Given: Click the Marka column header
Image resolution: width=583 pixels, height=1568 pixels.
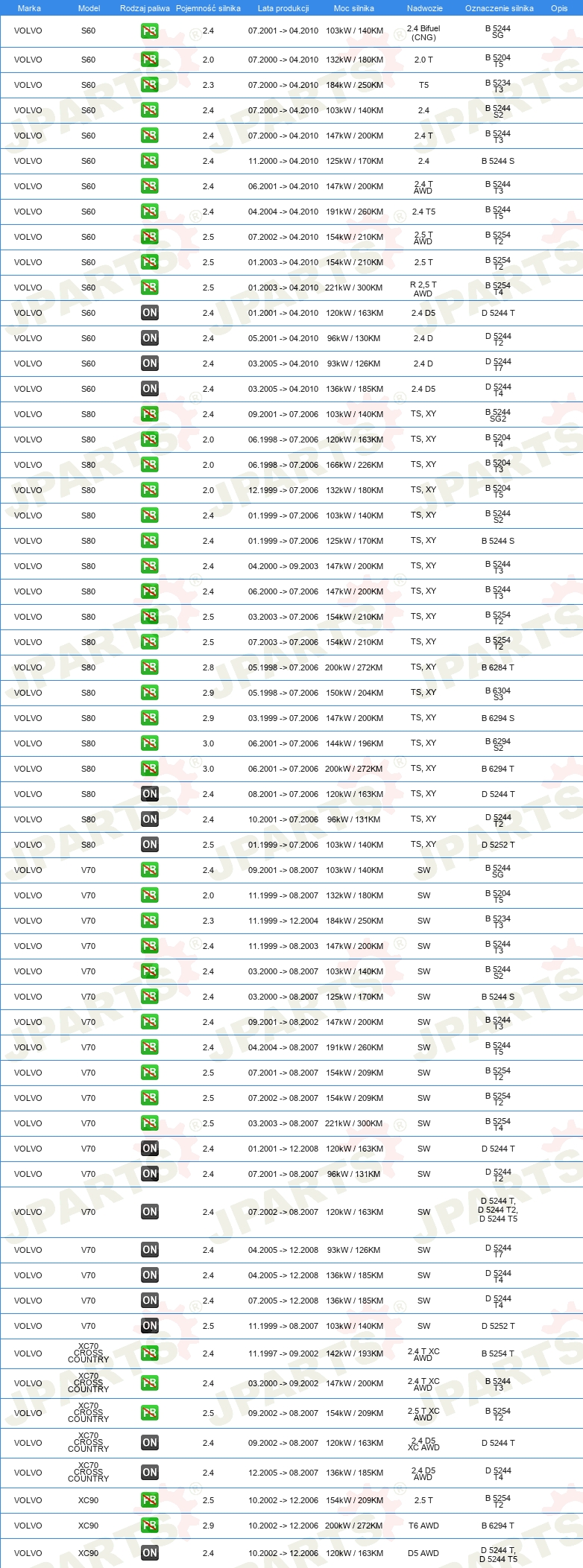Looking at the screenshot, I should pyautogui.click(x=29, y=8).
